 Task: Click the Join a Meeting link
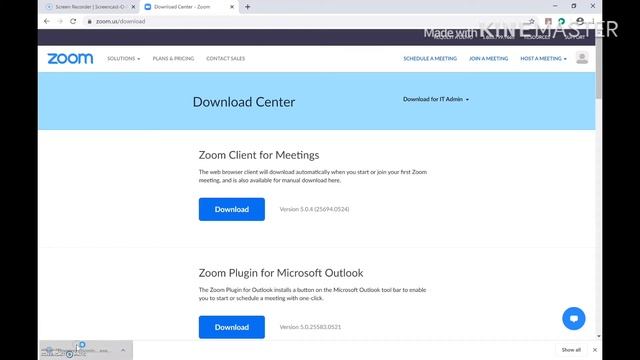point(489,58)
